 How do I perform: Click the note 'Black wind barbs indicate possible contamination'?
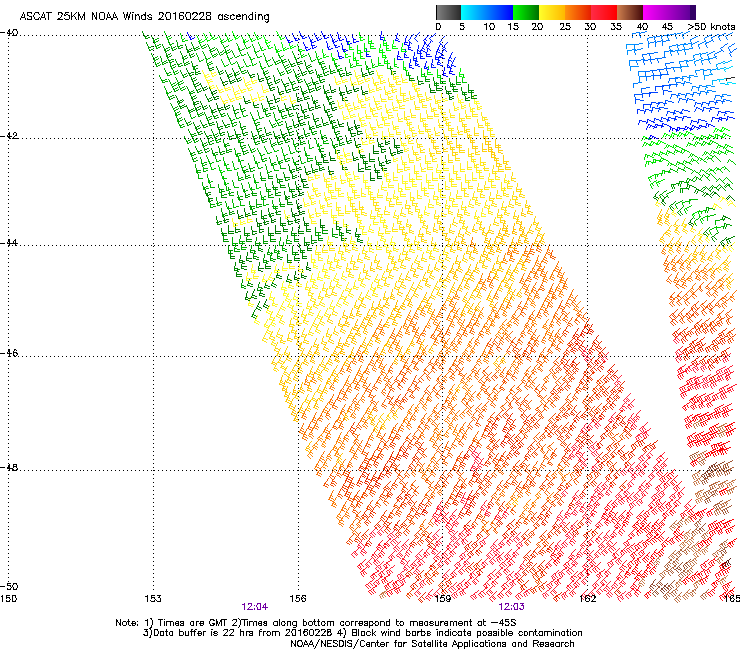[467, 633]
